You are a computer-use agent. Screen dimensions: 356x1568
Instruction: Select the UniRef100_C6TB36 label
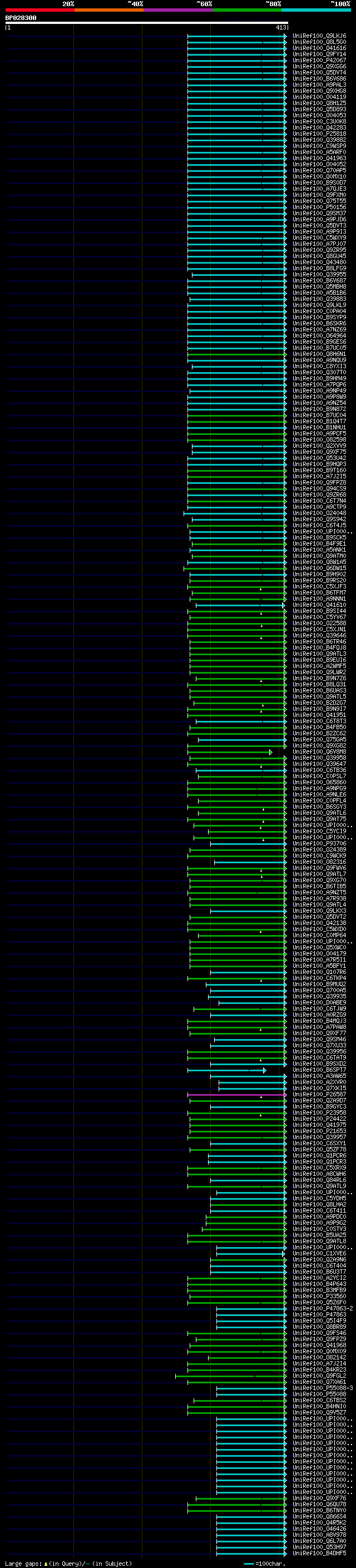[319, 770]
